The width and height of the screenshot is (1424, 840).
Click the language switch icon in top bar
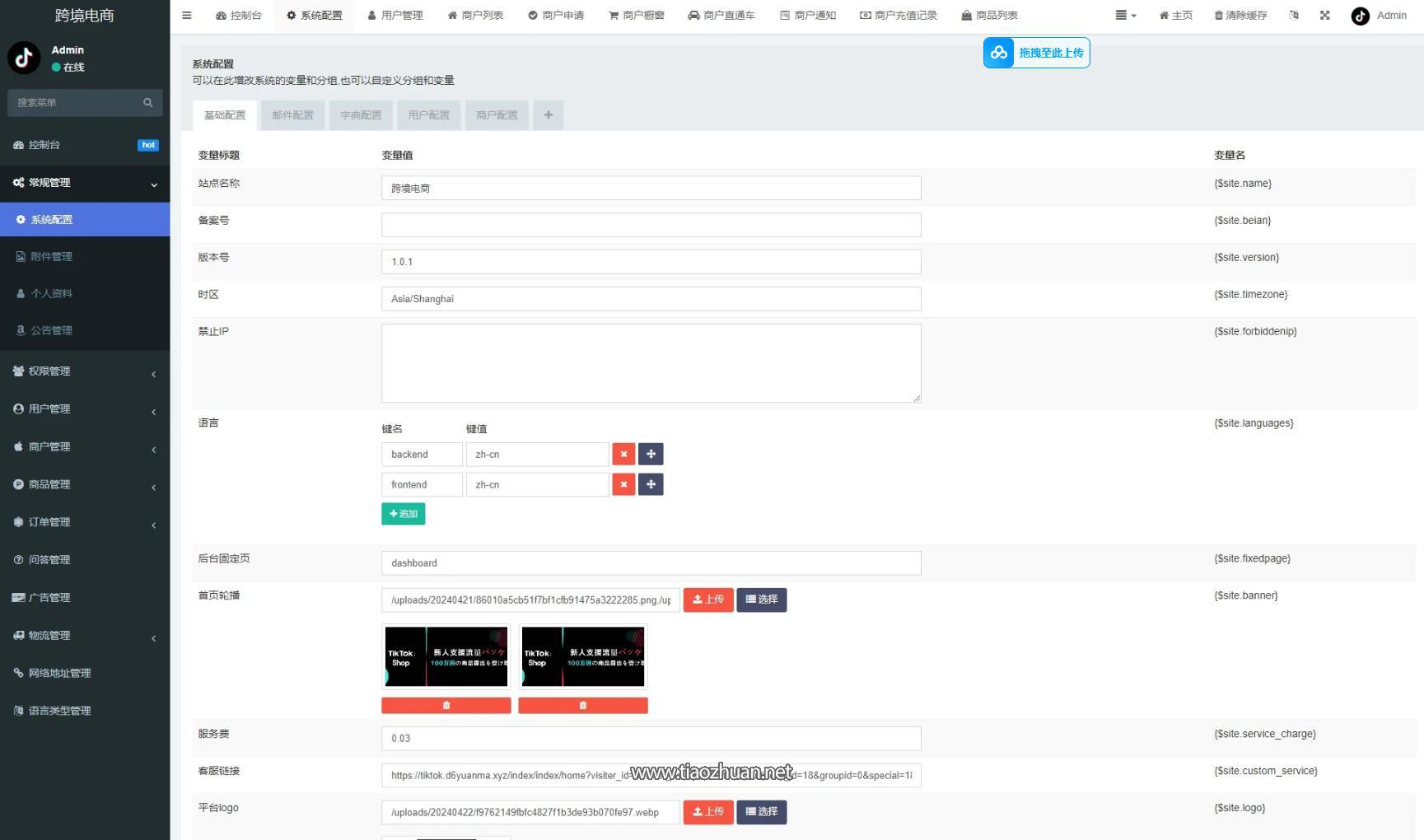(1294, 16)
